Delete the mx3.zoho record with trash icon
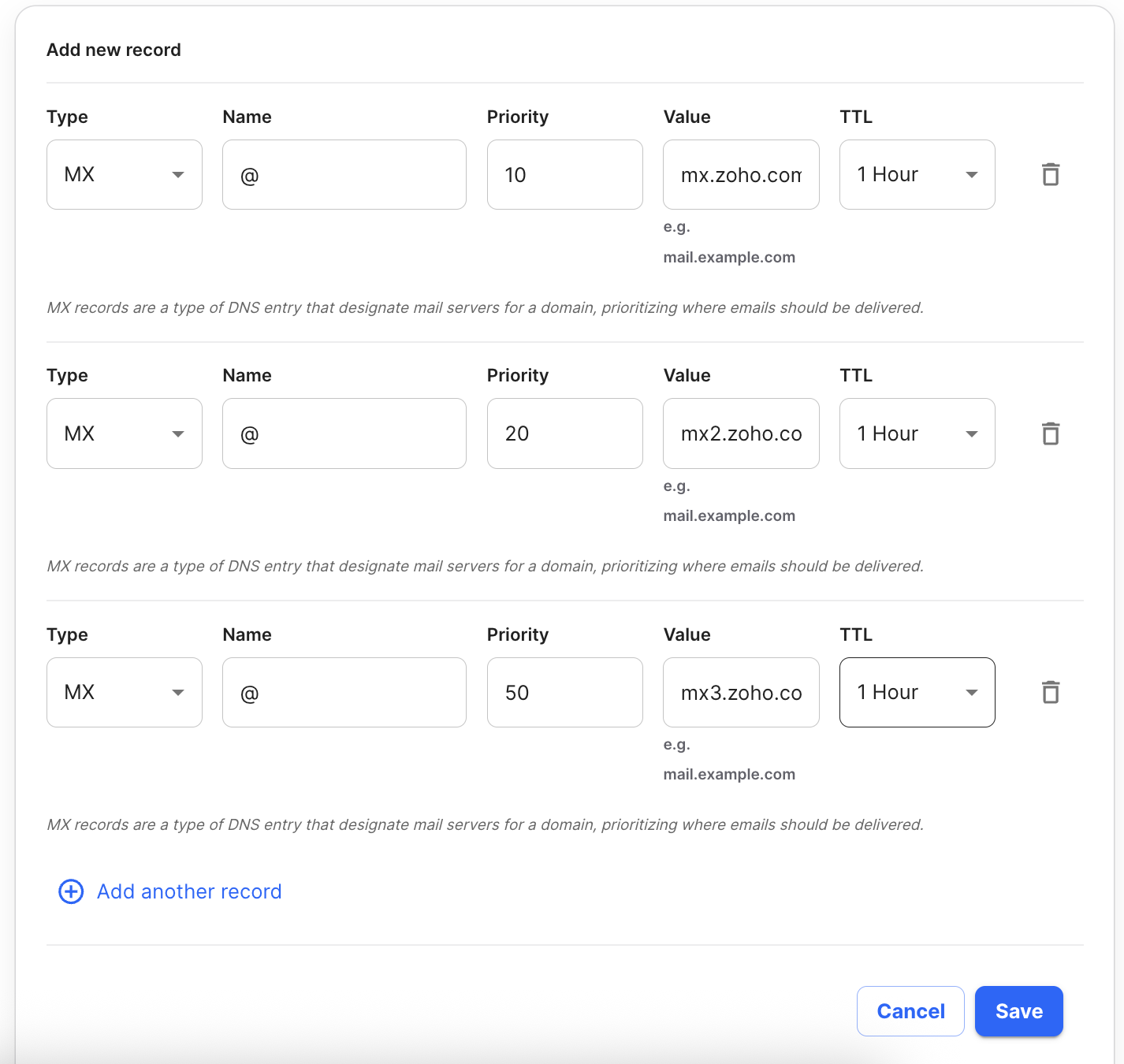Image resolution: width=1124 pixels, height=1064 pixels. coord(1051,692)
